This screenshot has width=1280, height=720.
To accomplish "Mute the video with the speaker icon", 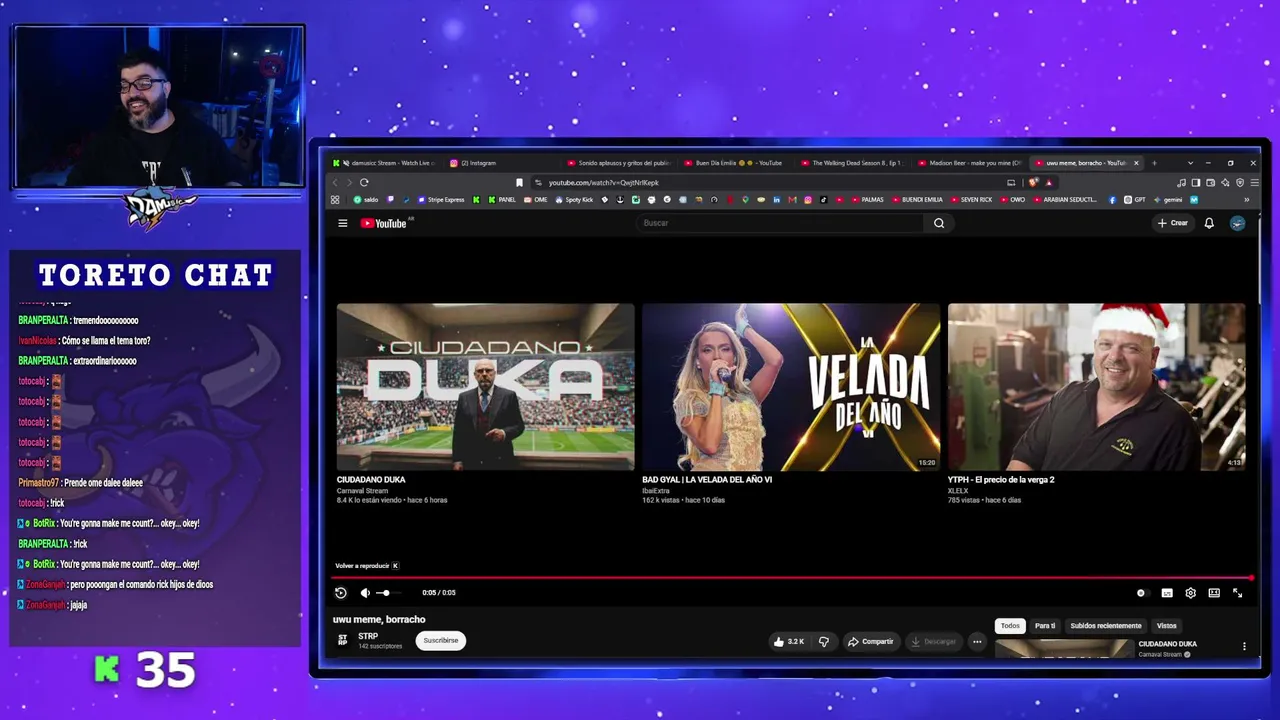I will pos(365,593).
